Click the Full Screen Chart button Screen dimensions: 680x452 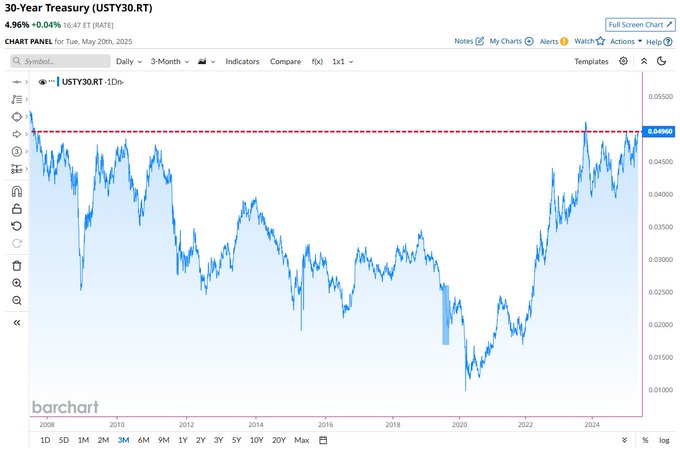pos(639,24)
